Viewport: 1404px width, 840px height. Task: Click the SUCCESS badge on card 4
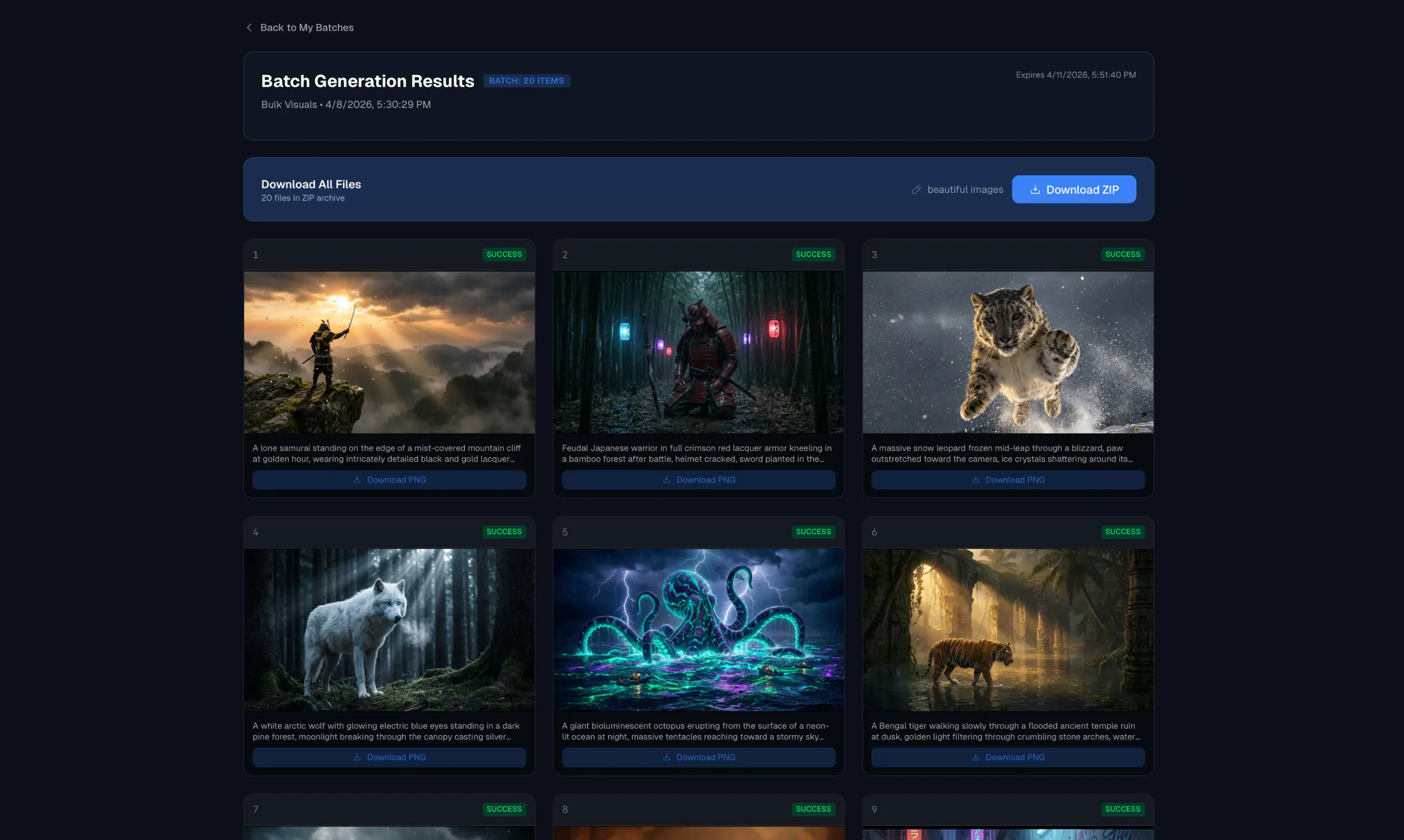point(504,532)
